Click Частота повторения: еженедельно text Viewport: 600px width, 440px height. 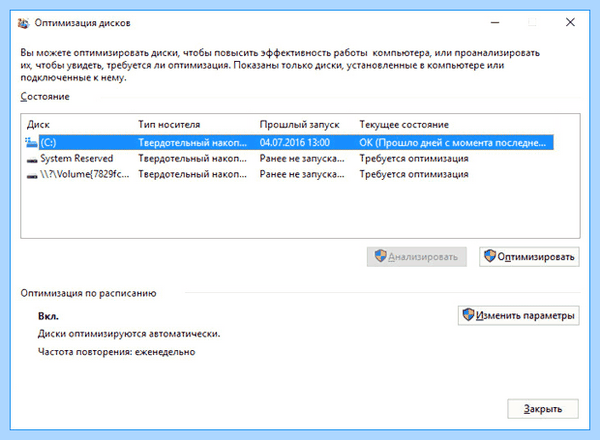(116, 352)
